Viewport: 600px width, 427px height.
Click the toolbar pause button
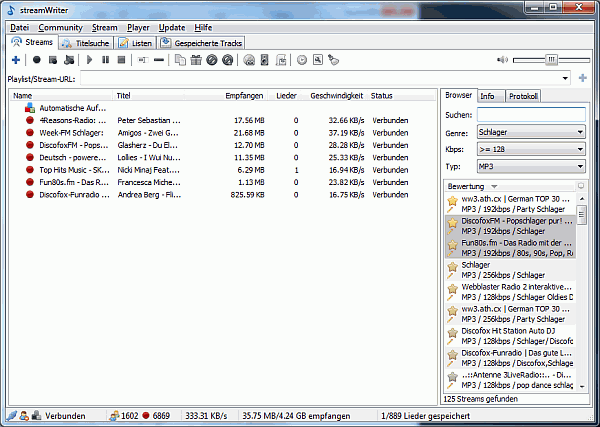(x=106, y=60)
